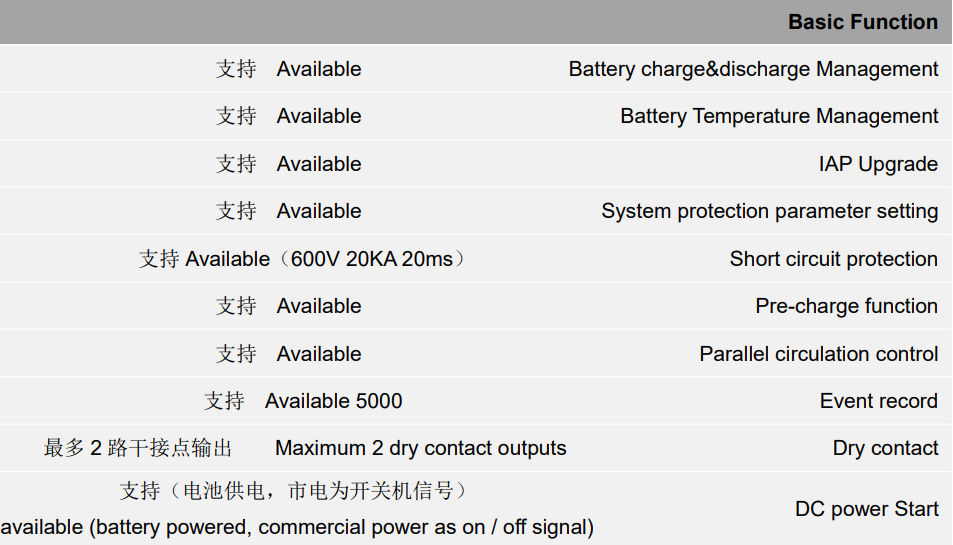
Task: Select Available in Parallel circulation control row
Action: coord(319,354)
